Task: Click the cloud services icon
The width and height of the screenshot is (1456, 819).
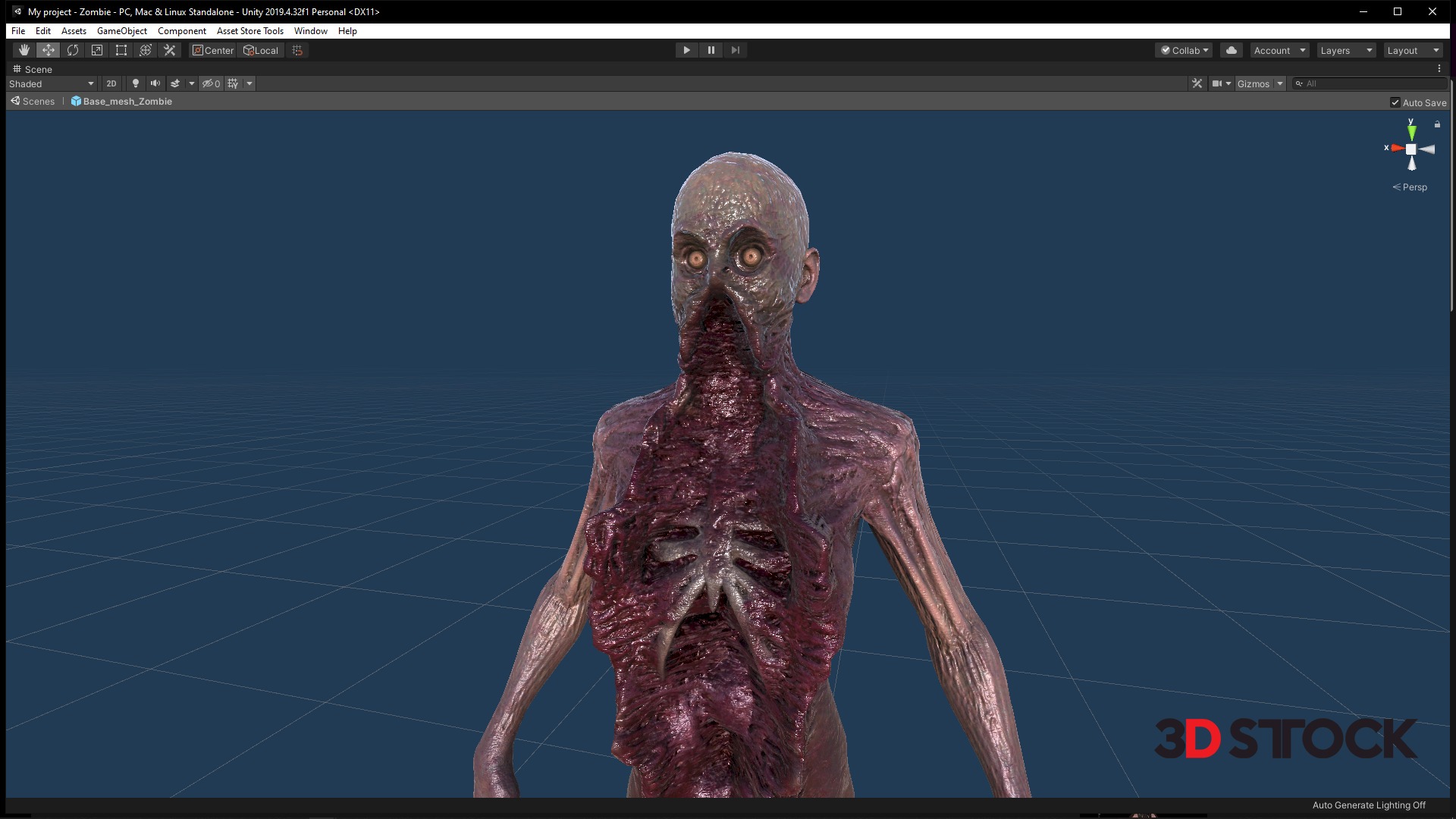Action: pos(1232,50)
